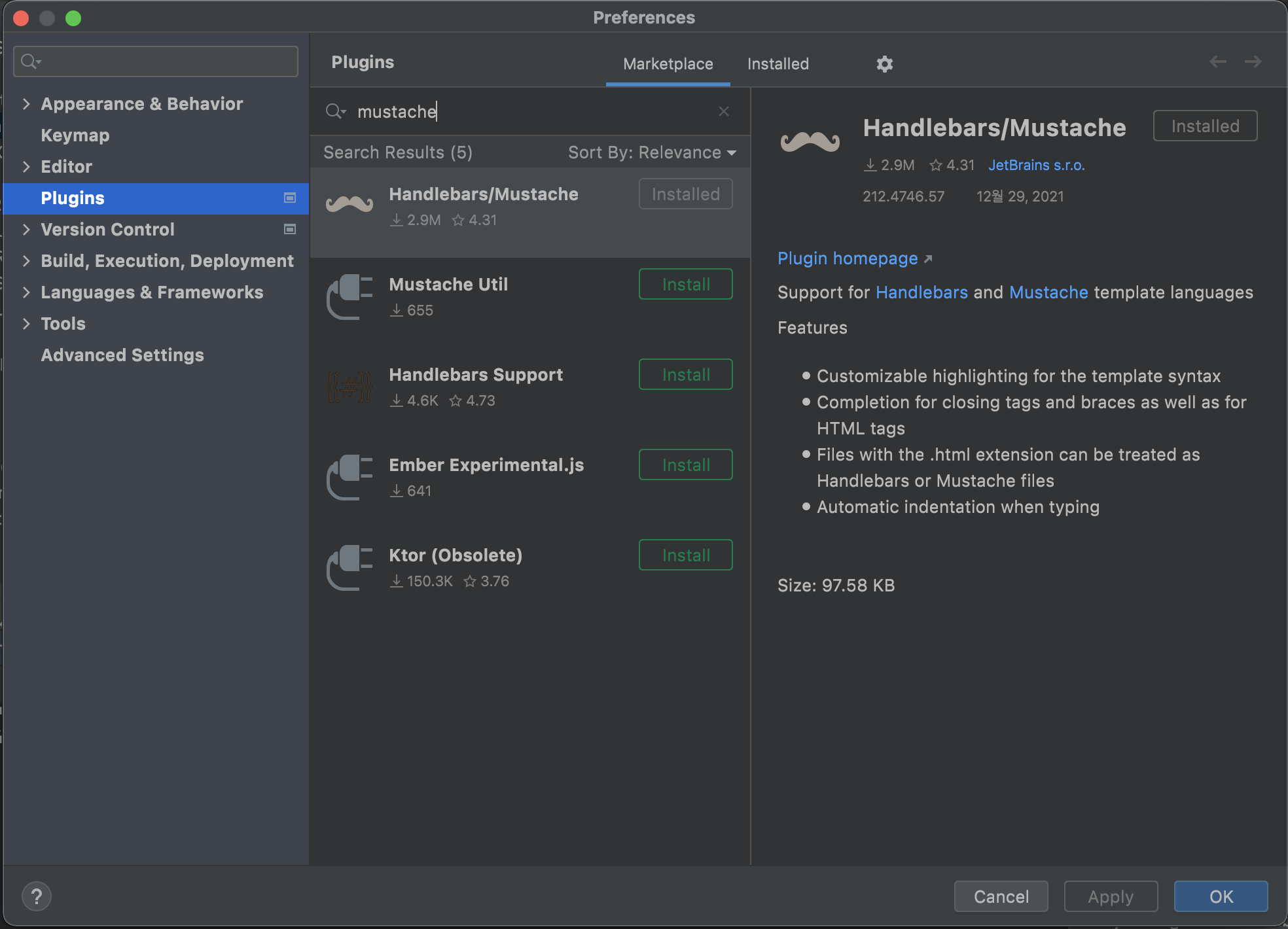Click the download count icon in details pane
This screenshot has width=1288, height=929.
tap(870, 165)
